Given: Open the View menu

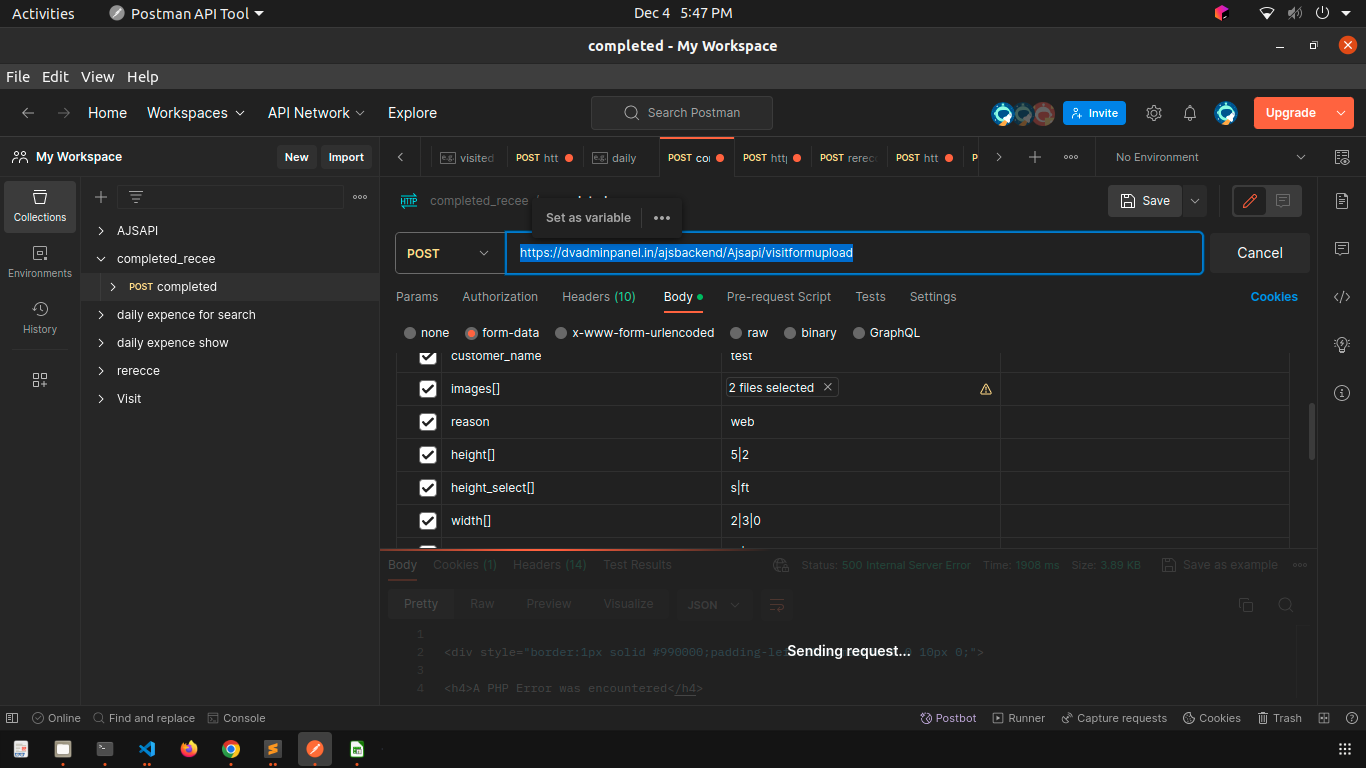Looking at the screenshot, I should 98,77.
